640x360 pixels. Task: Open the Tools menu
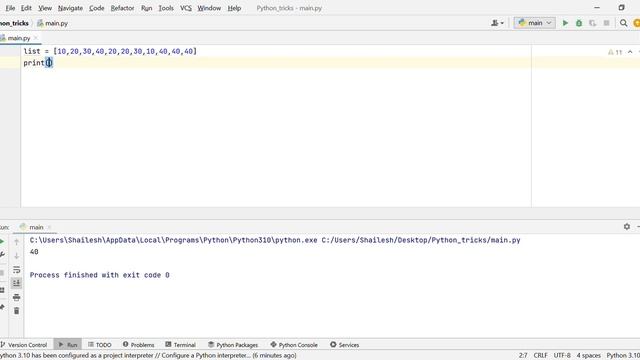point(166,8)
